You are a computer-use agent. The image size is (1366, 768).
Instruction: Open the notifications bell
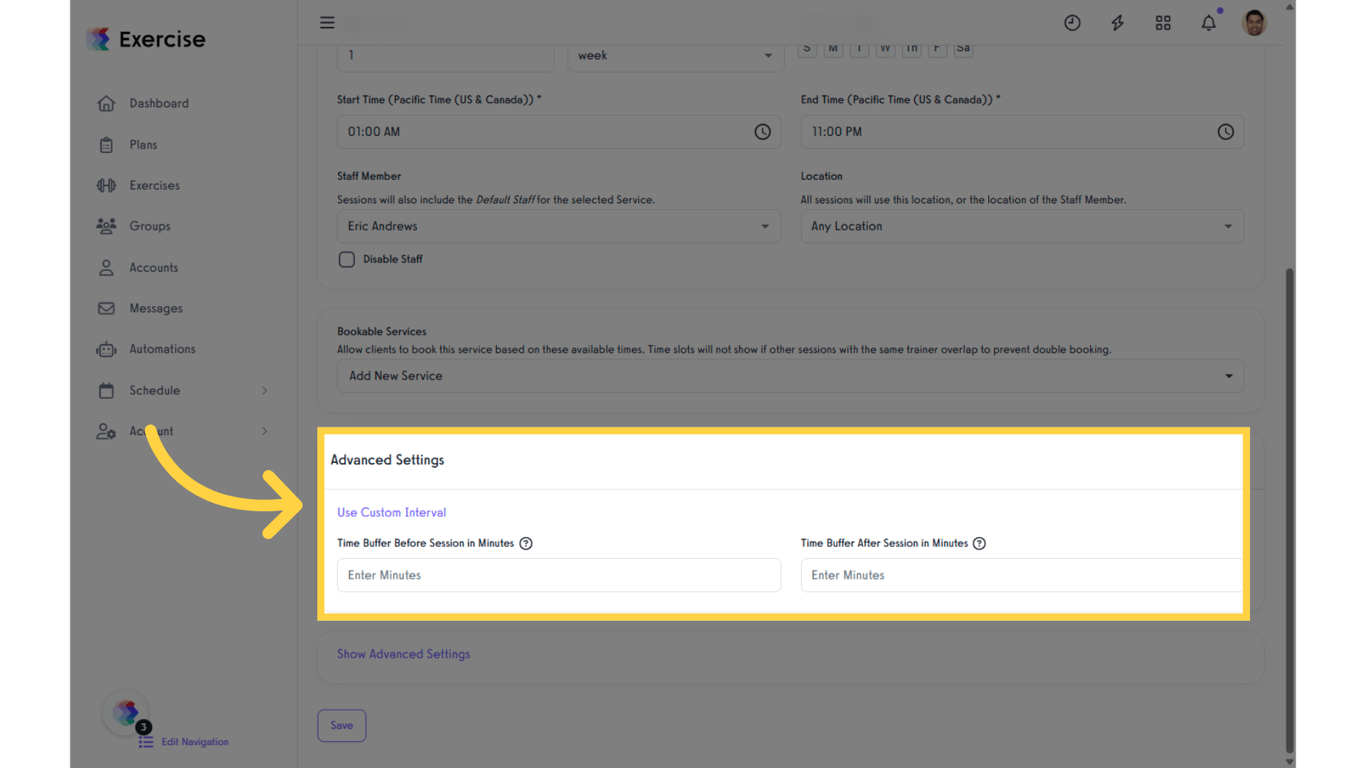pos(1208,22)
